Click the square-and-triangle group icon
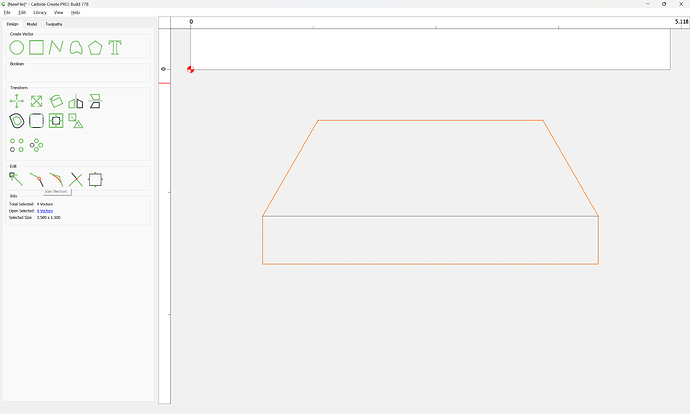690x414 pixels. click(76, 121)
